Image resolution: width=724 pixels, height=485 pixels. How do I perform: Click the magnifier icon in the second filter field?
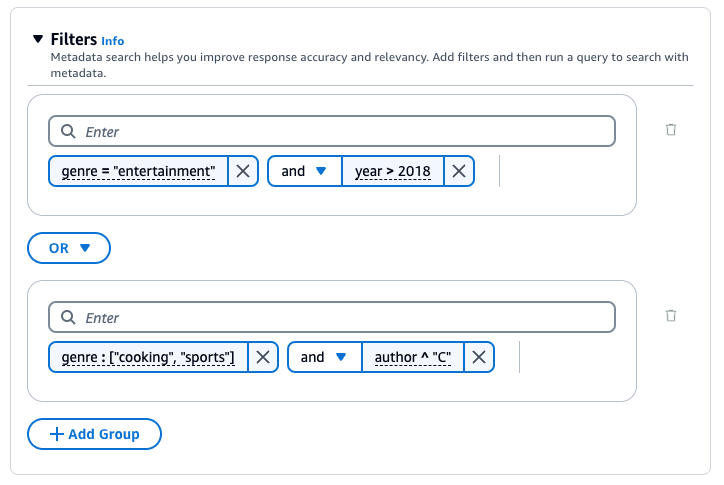point(68,318)
